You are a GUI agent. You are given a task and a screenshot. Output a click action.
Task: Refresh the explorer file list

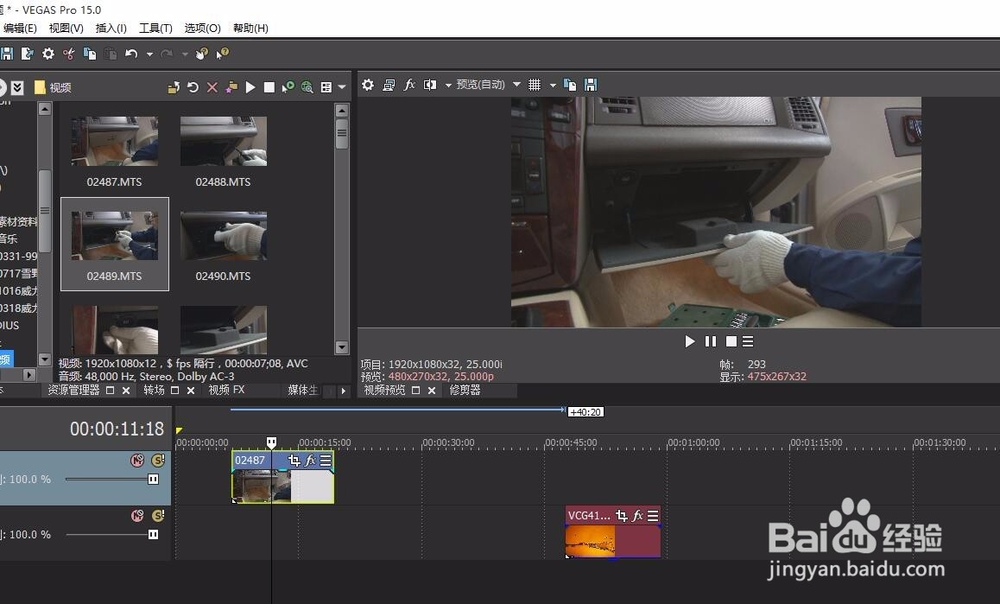(x=193, y=87)
